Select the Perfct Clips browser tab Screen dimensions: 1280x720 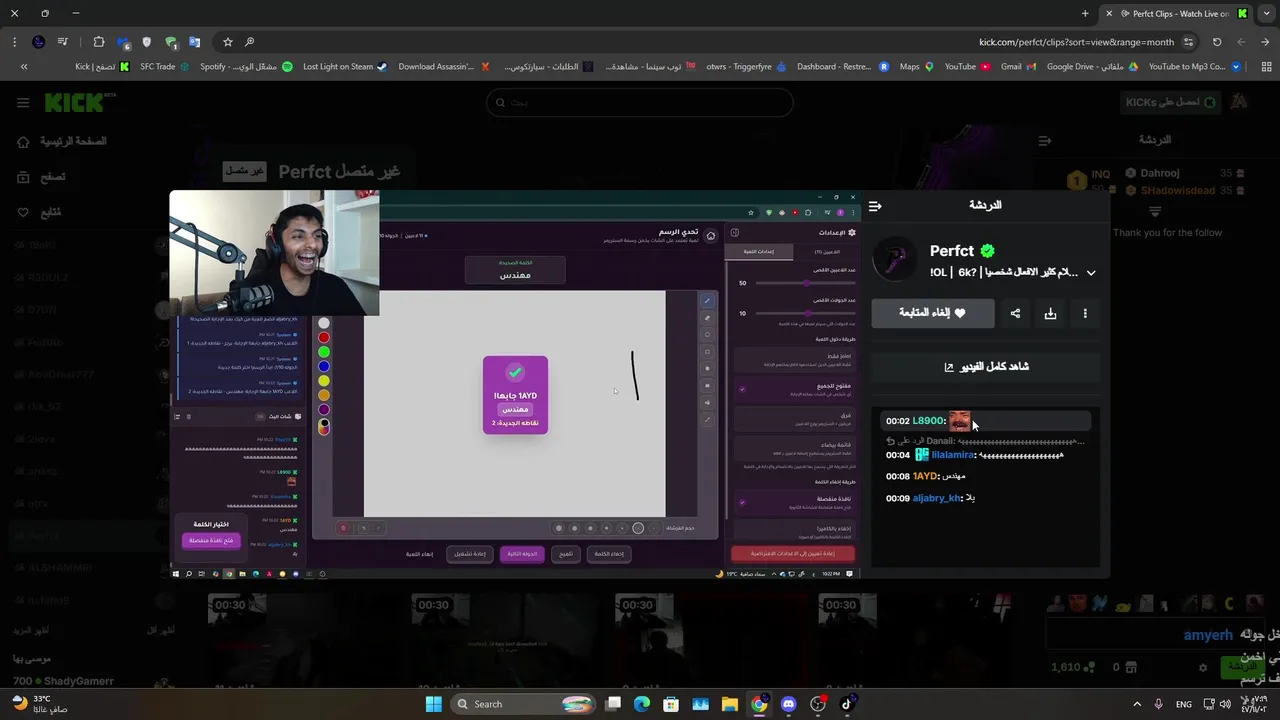tap(1178, 14)
